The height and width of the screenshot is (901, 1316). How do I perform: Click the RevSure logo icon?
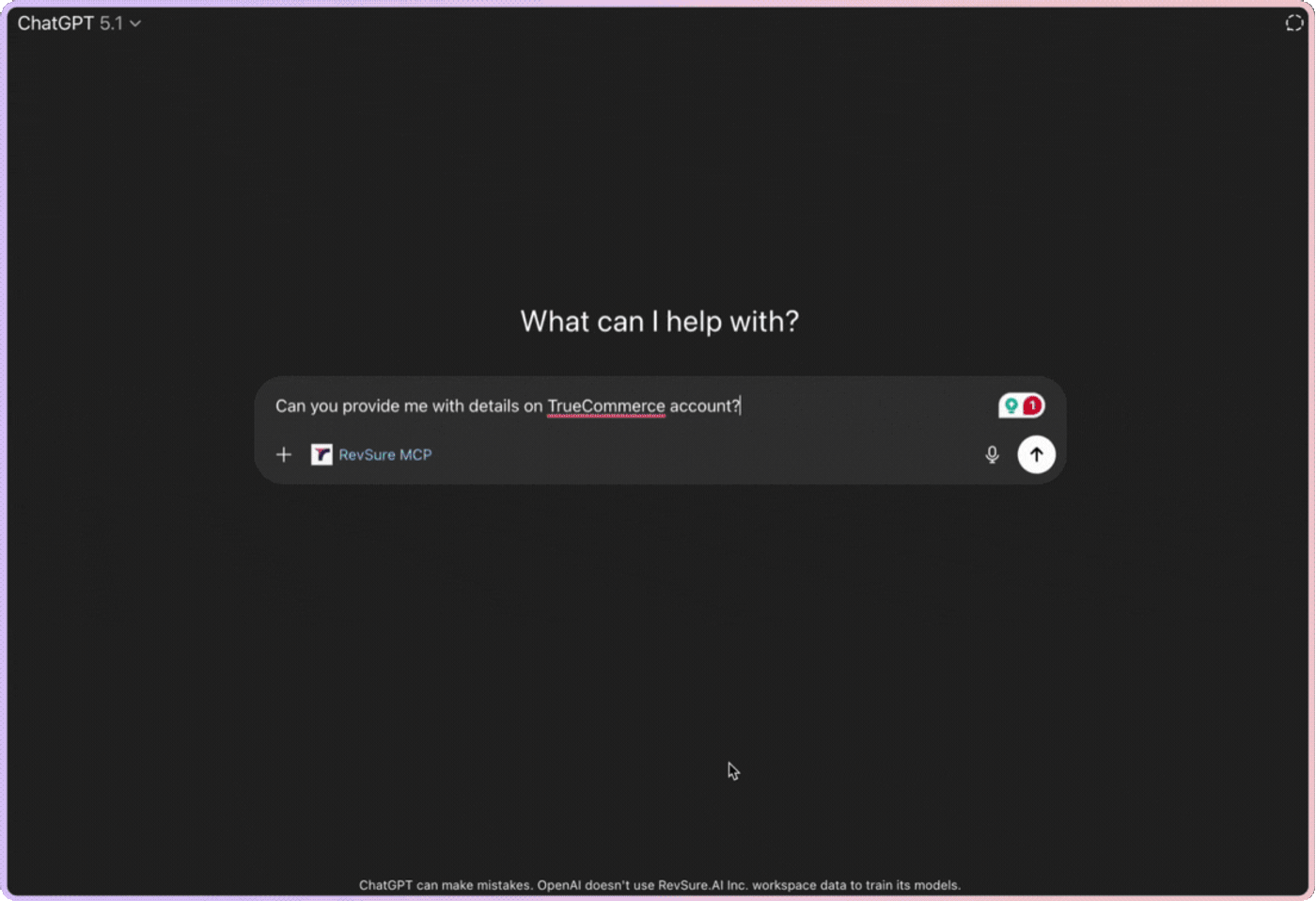(321, 455)
